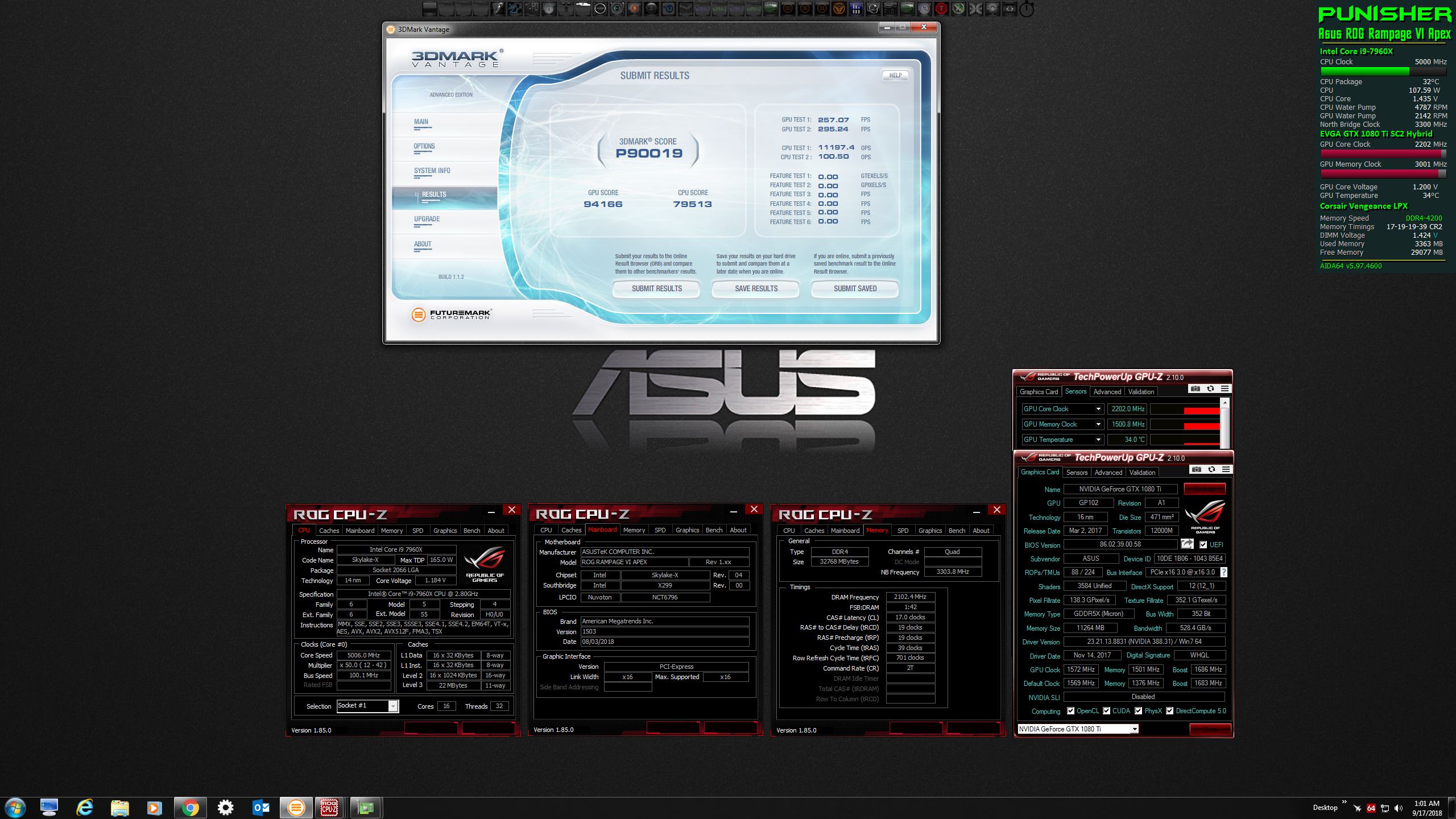Open the Validation tab in the GPU-Z Sensors window
1456x819 pixels.
point(1141,392)
